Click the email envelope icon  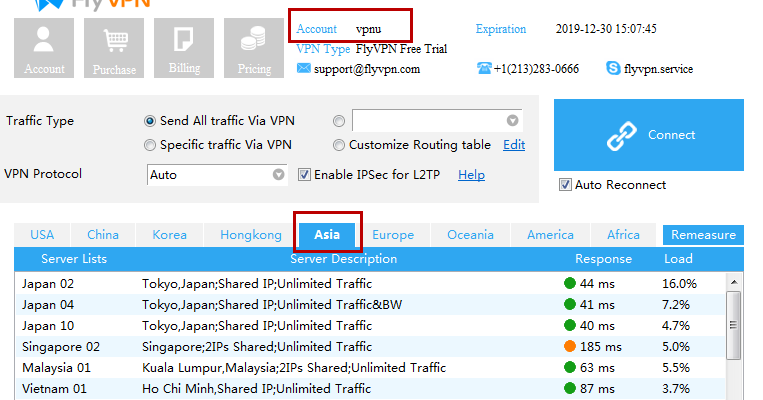(304, 68)
